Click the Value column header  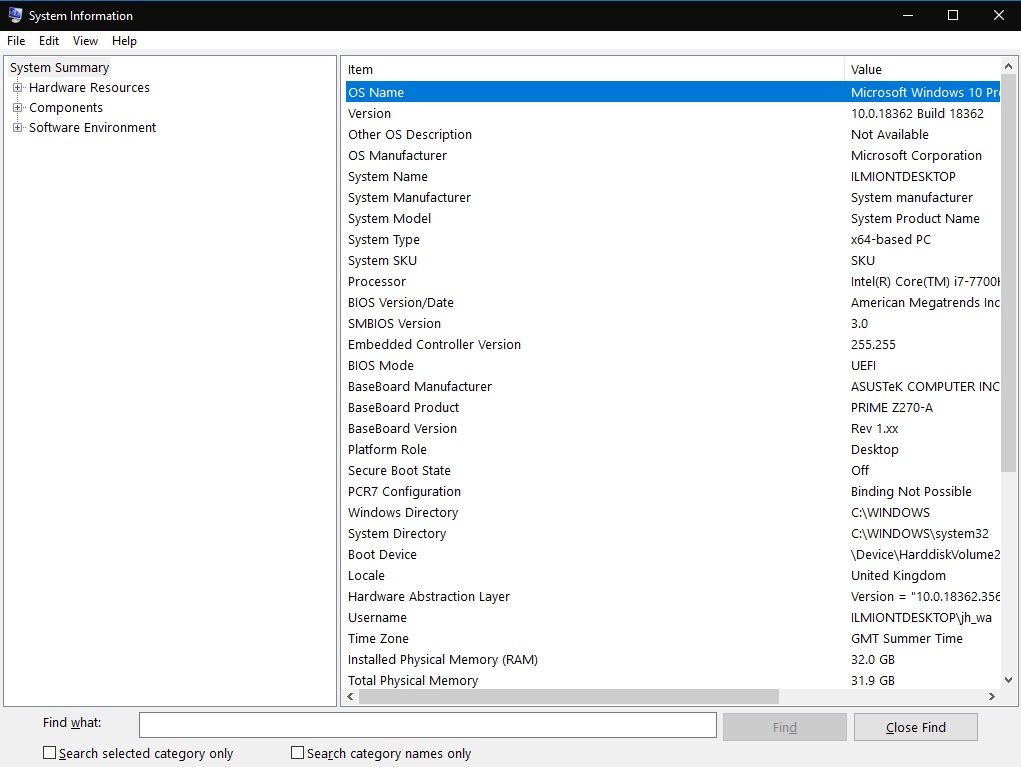click(922, 70)
